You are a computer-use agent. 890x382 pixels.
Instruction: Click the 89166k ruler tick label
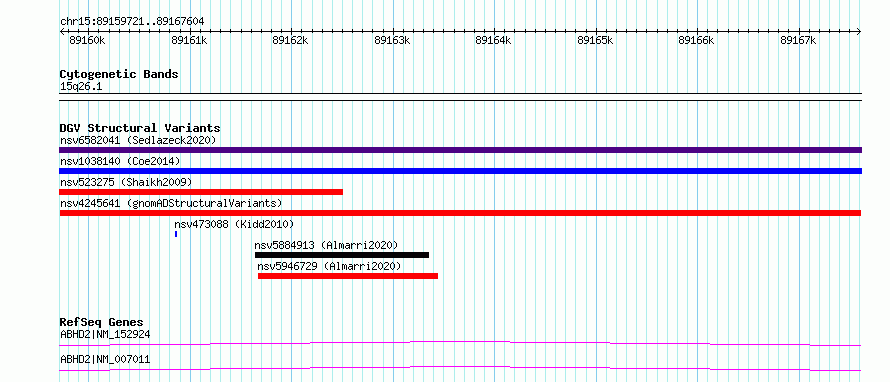(696, 40)
